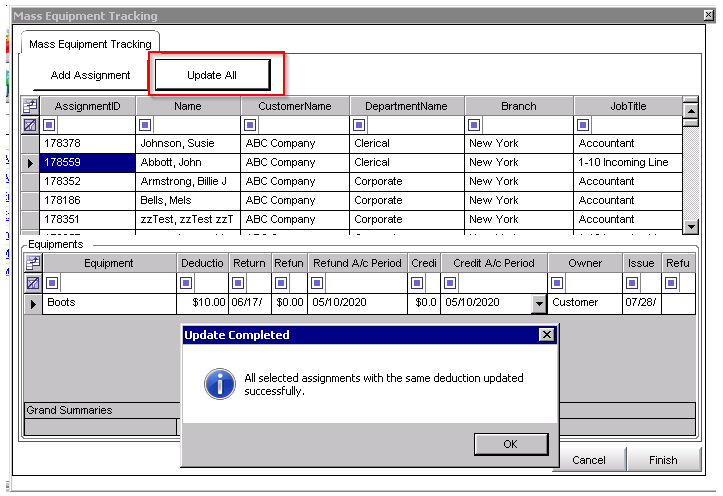Open the Credit A/c Period filter icon

(450, 283)
